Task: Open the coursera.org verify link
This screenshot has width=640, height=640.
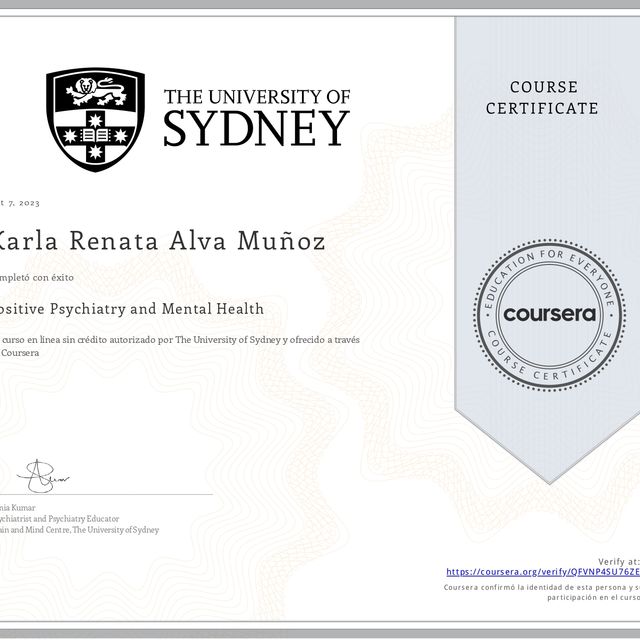Action: 543,572
